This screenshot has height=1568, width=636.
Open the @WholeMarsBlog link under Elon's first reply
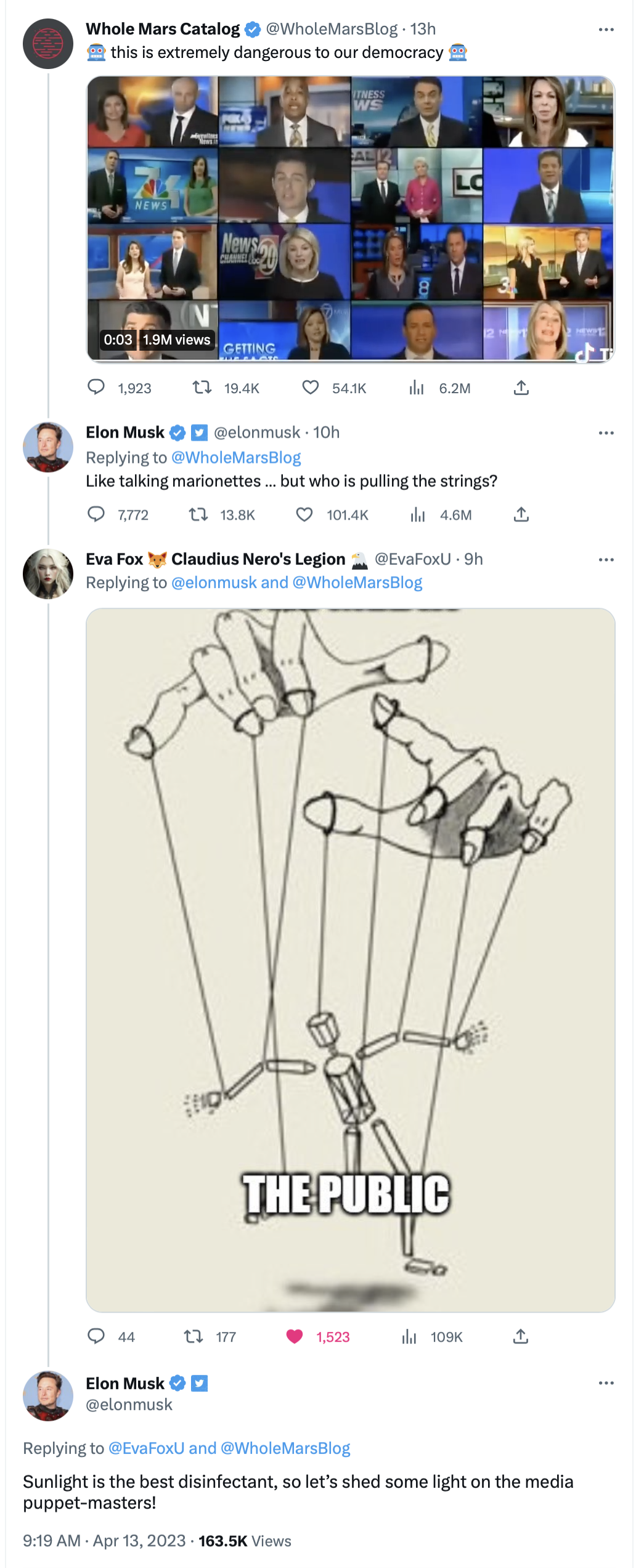pyautogui.click(x=236, y=457)
